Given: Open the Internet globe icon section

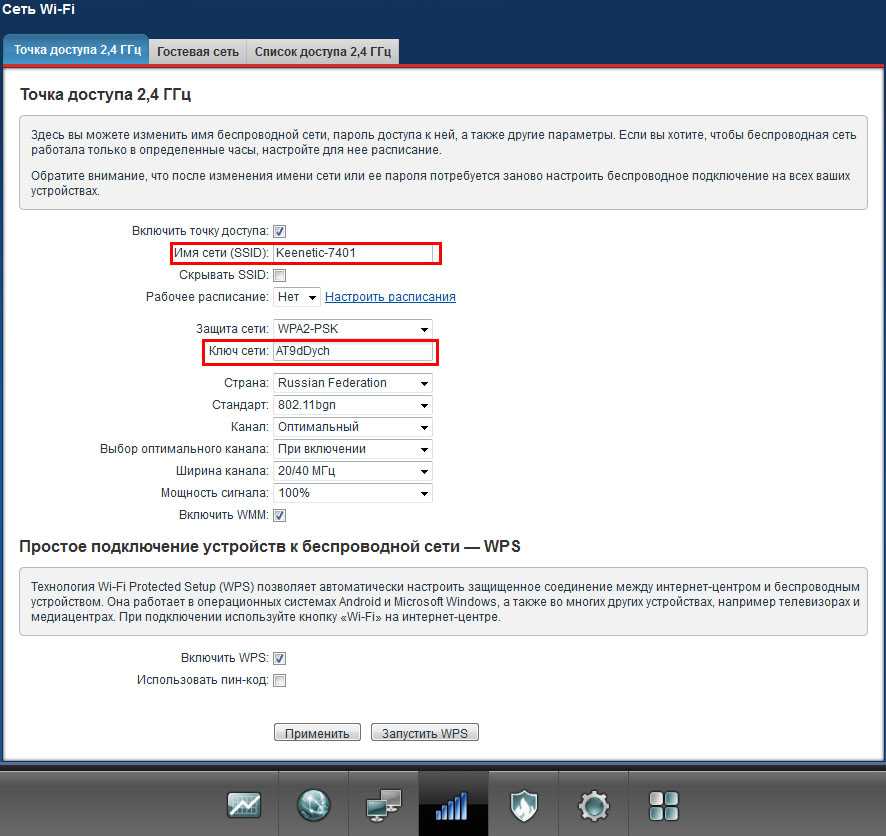Looking at the screenshot, I should (x=313, y=804).
